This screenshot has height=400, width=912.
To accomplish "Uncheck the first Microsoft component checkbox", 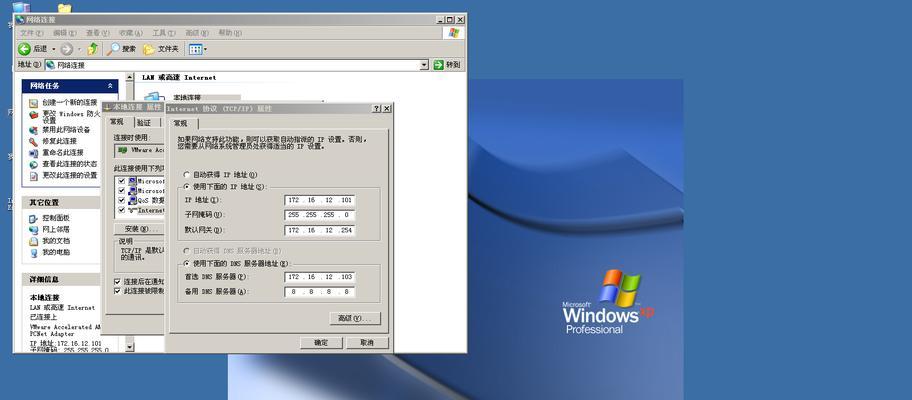I will pyautogui.click(x=122, y=181).
